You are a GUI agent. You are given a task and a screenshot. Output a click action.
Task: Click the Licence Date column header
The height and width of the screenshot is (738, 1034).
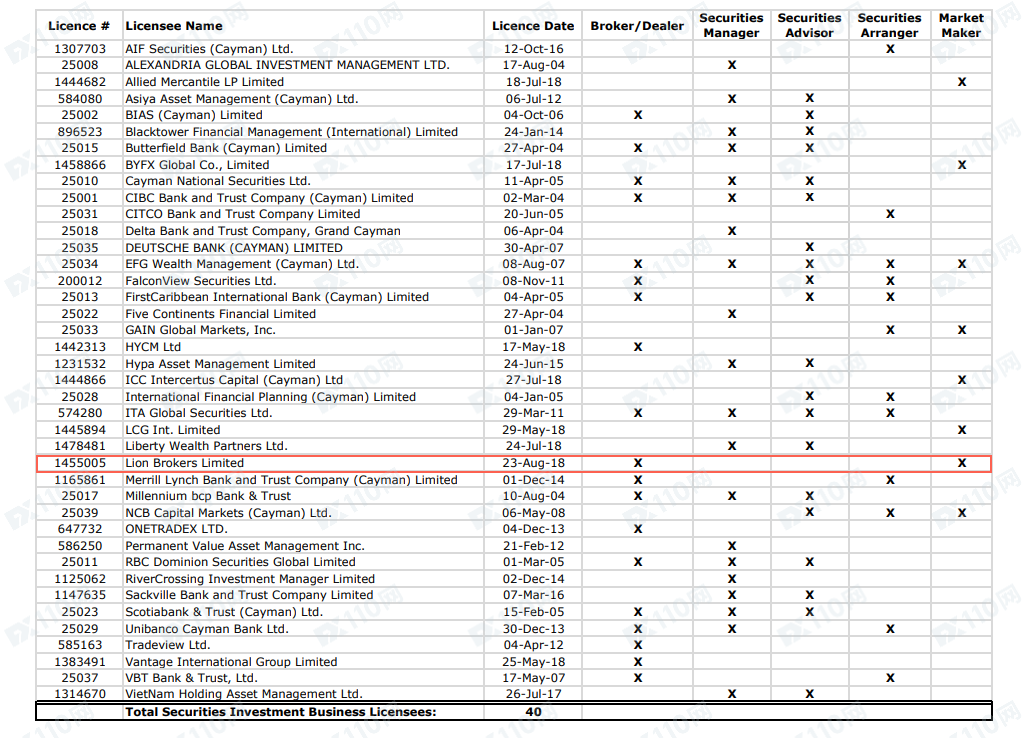(533, 25)
